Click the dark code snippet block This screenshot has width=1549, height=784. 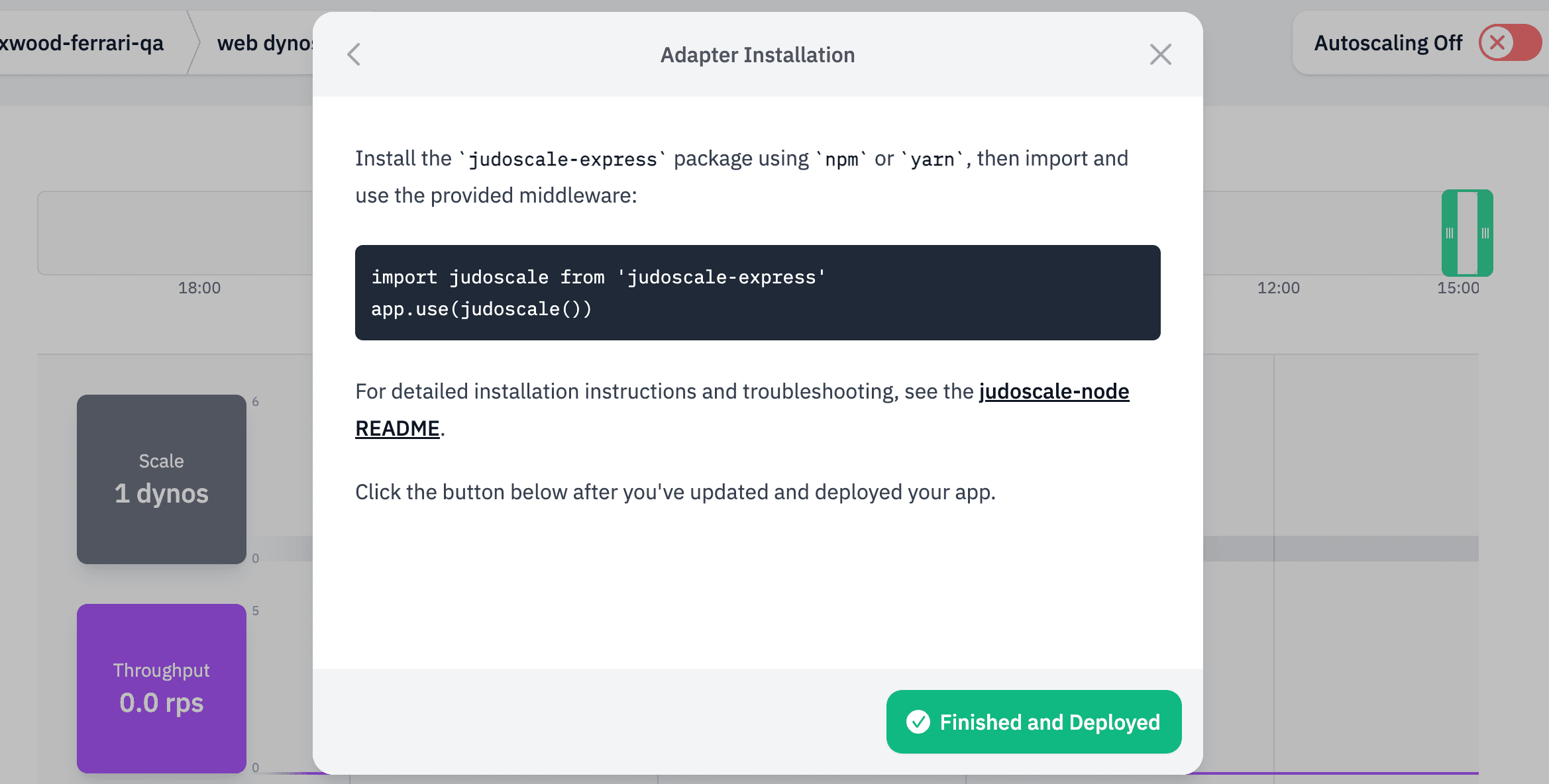click(757, 293)
